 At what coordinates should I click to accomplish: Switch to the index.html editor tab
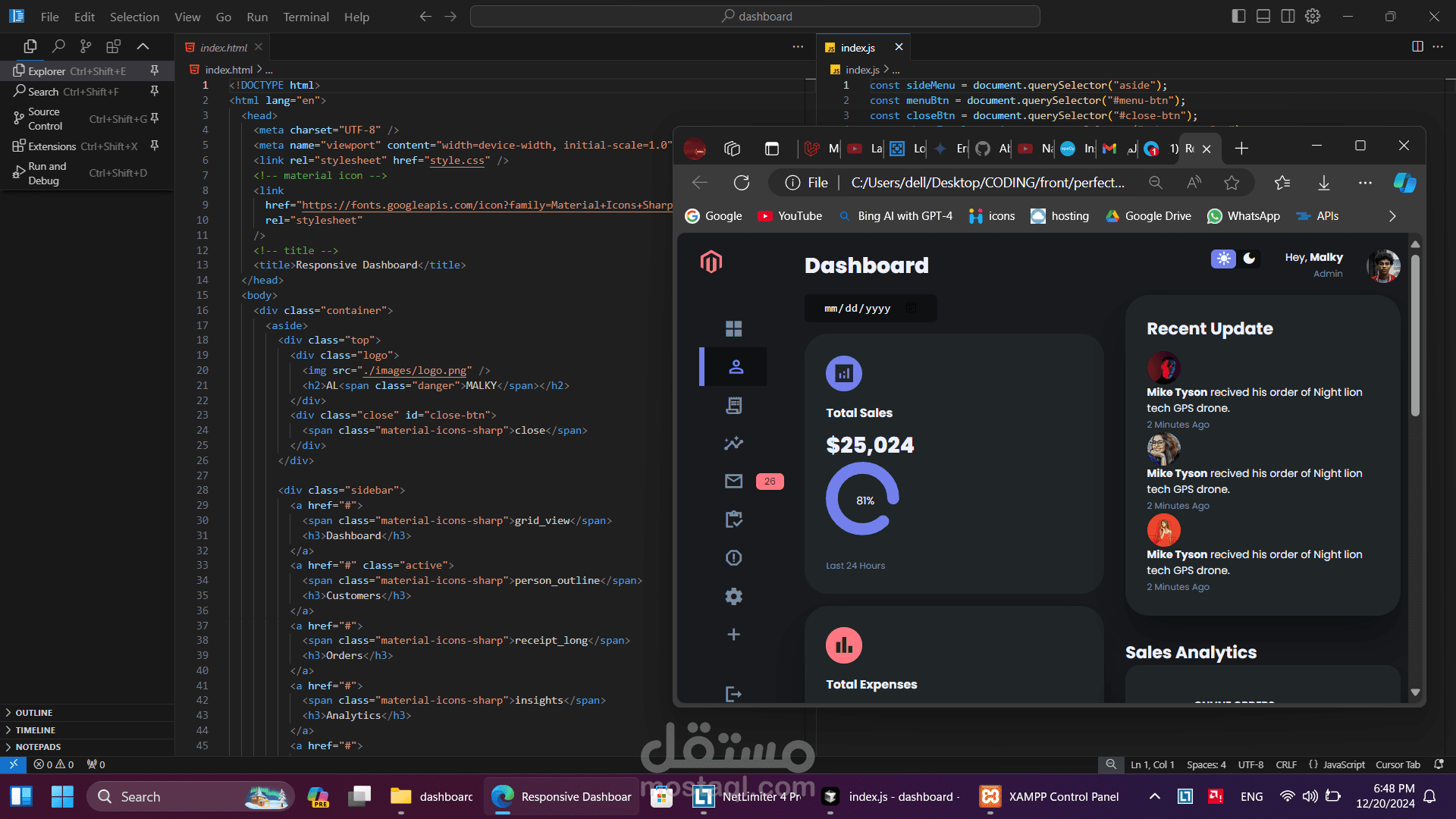(223, 48)
